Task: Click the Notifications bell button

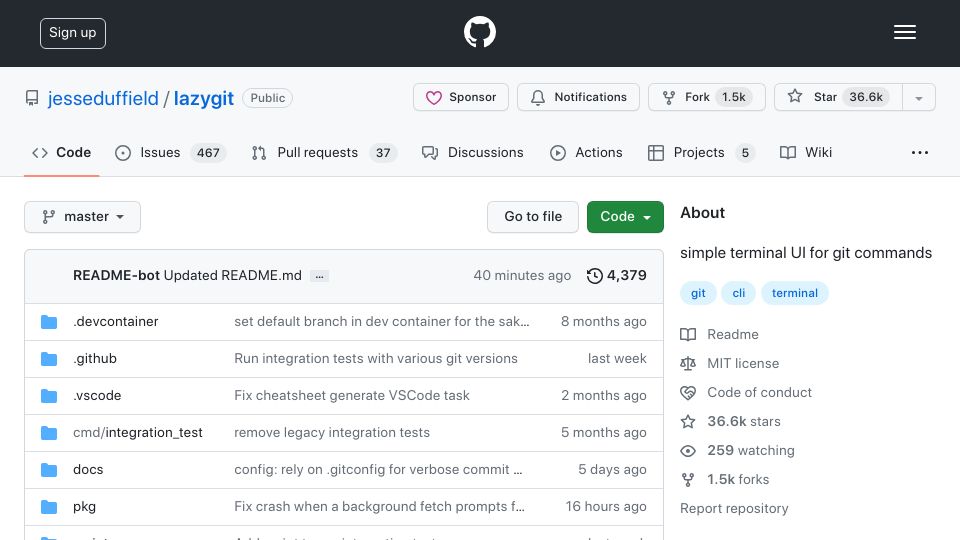Action: point(579,97)
